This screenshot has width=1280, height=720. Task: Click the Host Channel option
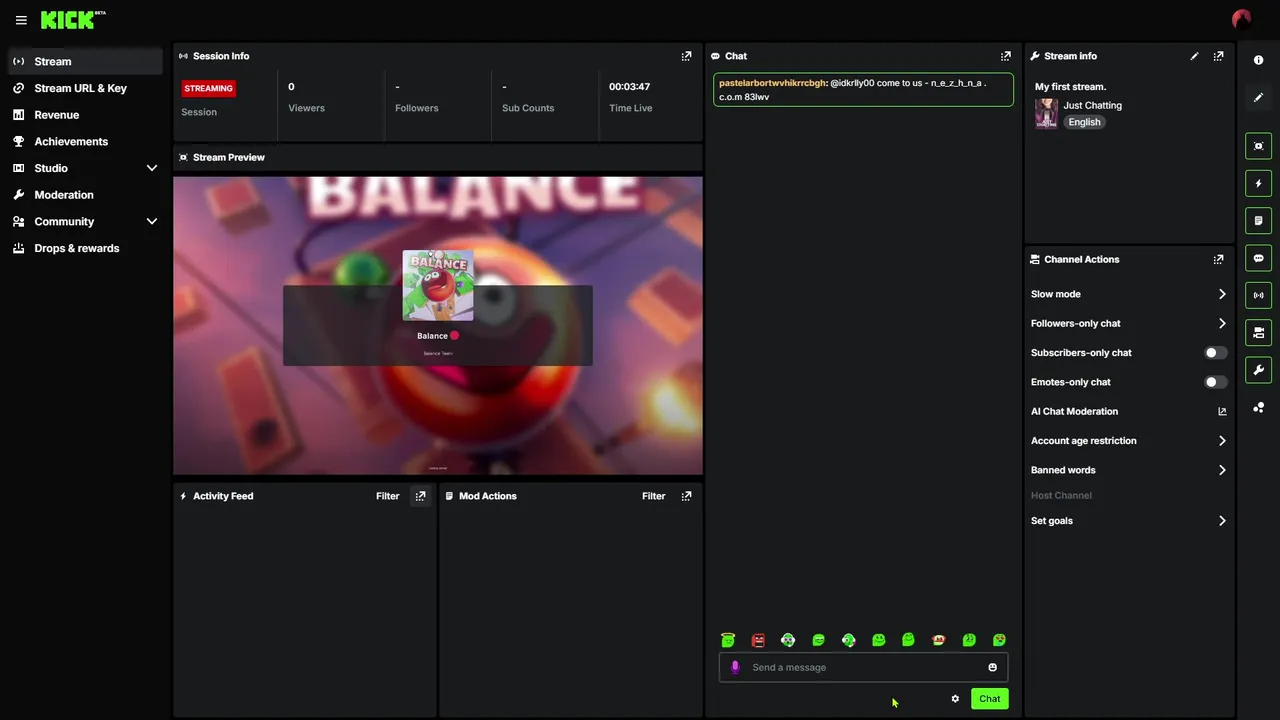1061,495
